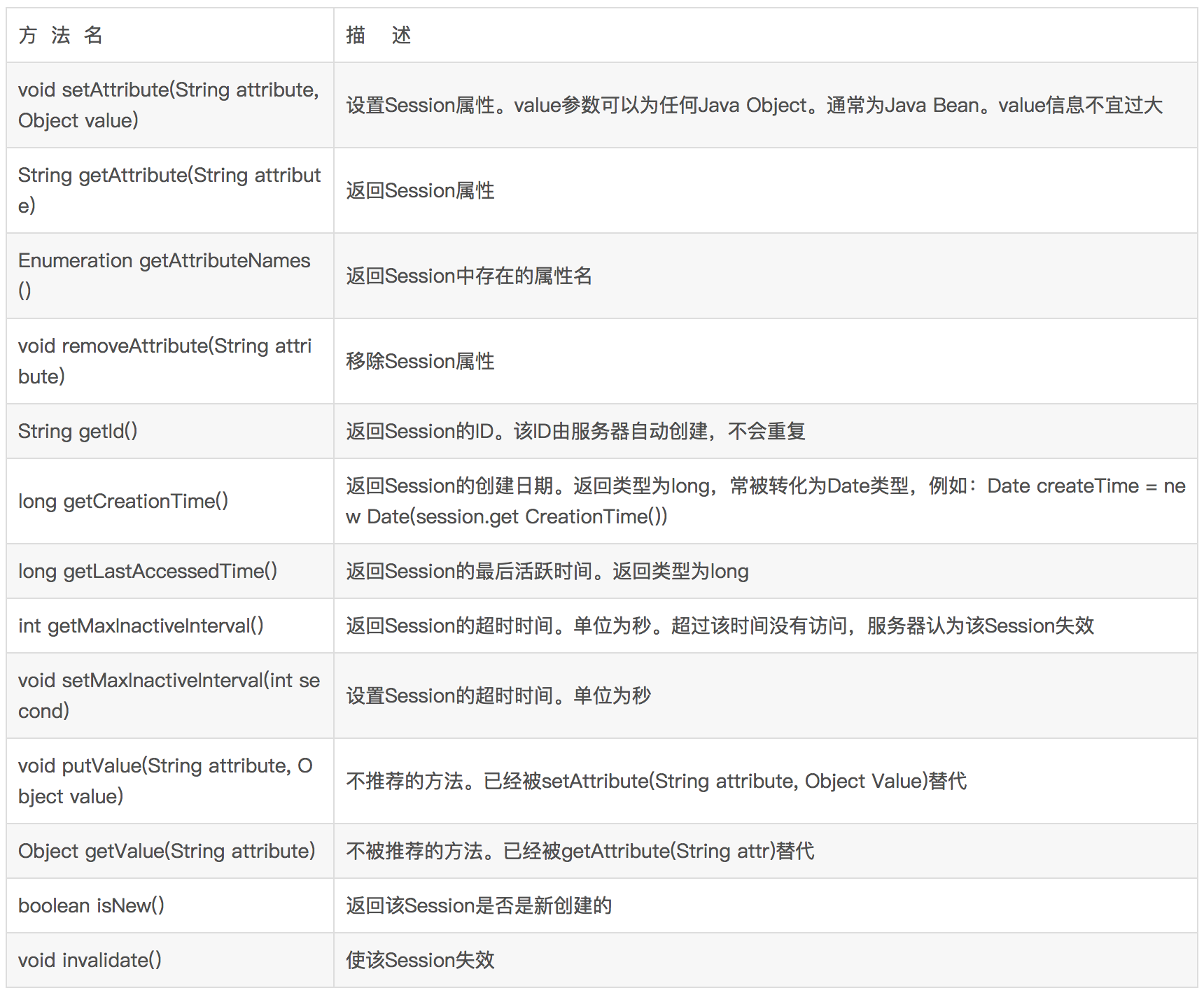Viewport: 1204px width, 995px height.
Task: Select the int getMaxInactiveInterval() method cell
Action: pos(170,626)
